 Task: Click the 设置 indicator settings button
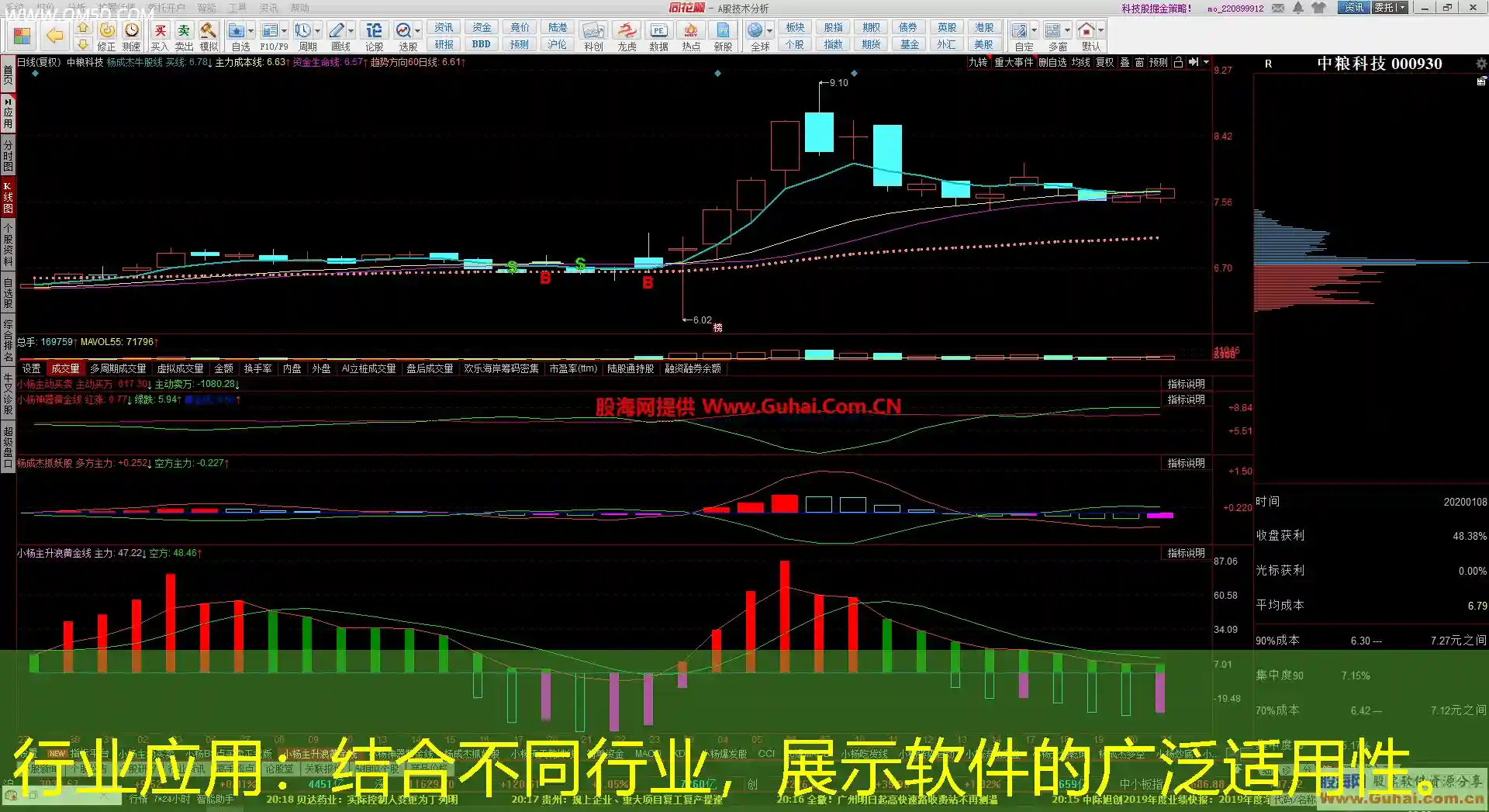[31, 368]
